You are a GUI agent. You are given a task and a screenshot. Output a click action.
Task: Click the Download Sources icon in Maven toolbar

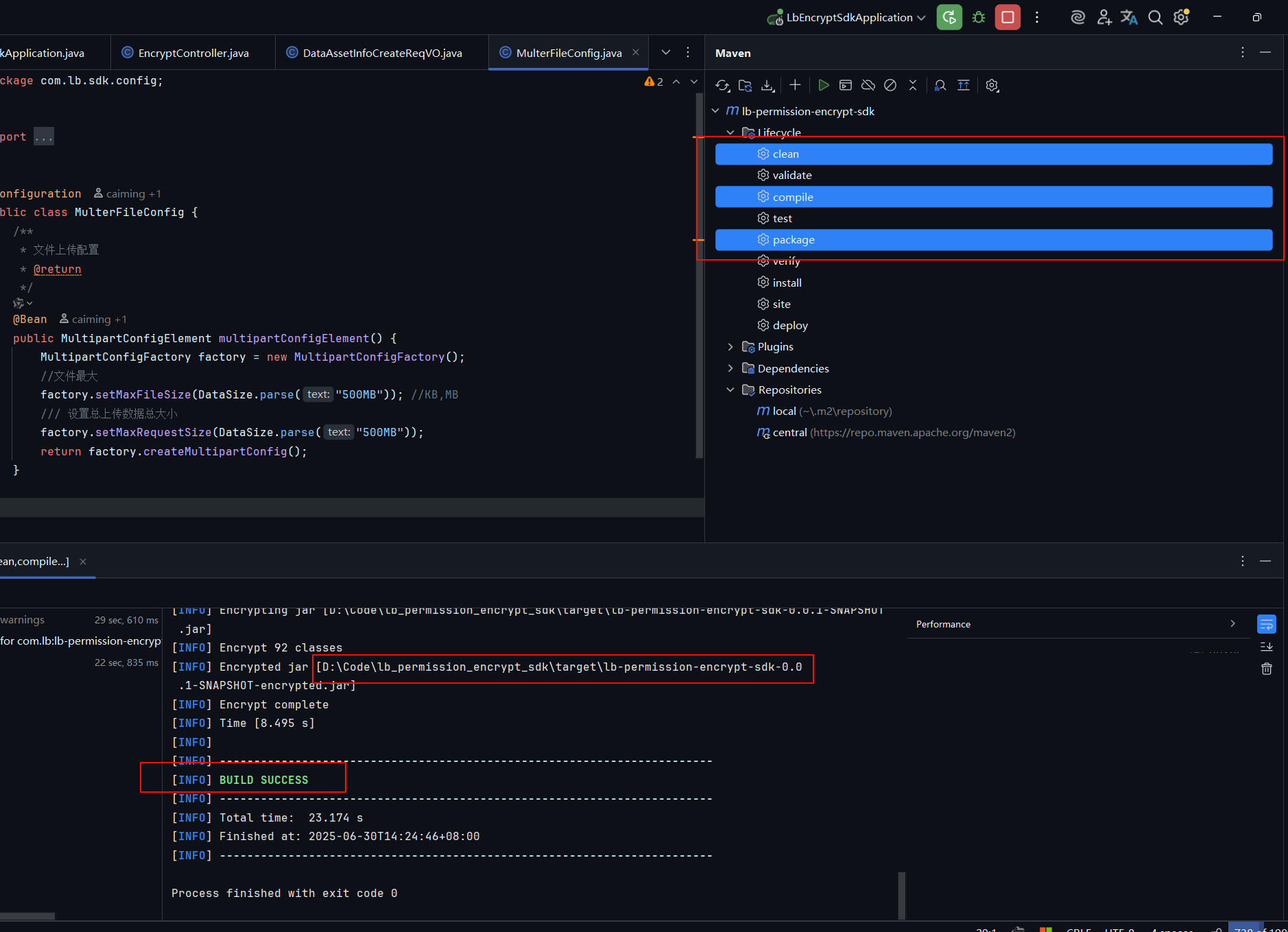767,85
